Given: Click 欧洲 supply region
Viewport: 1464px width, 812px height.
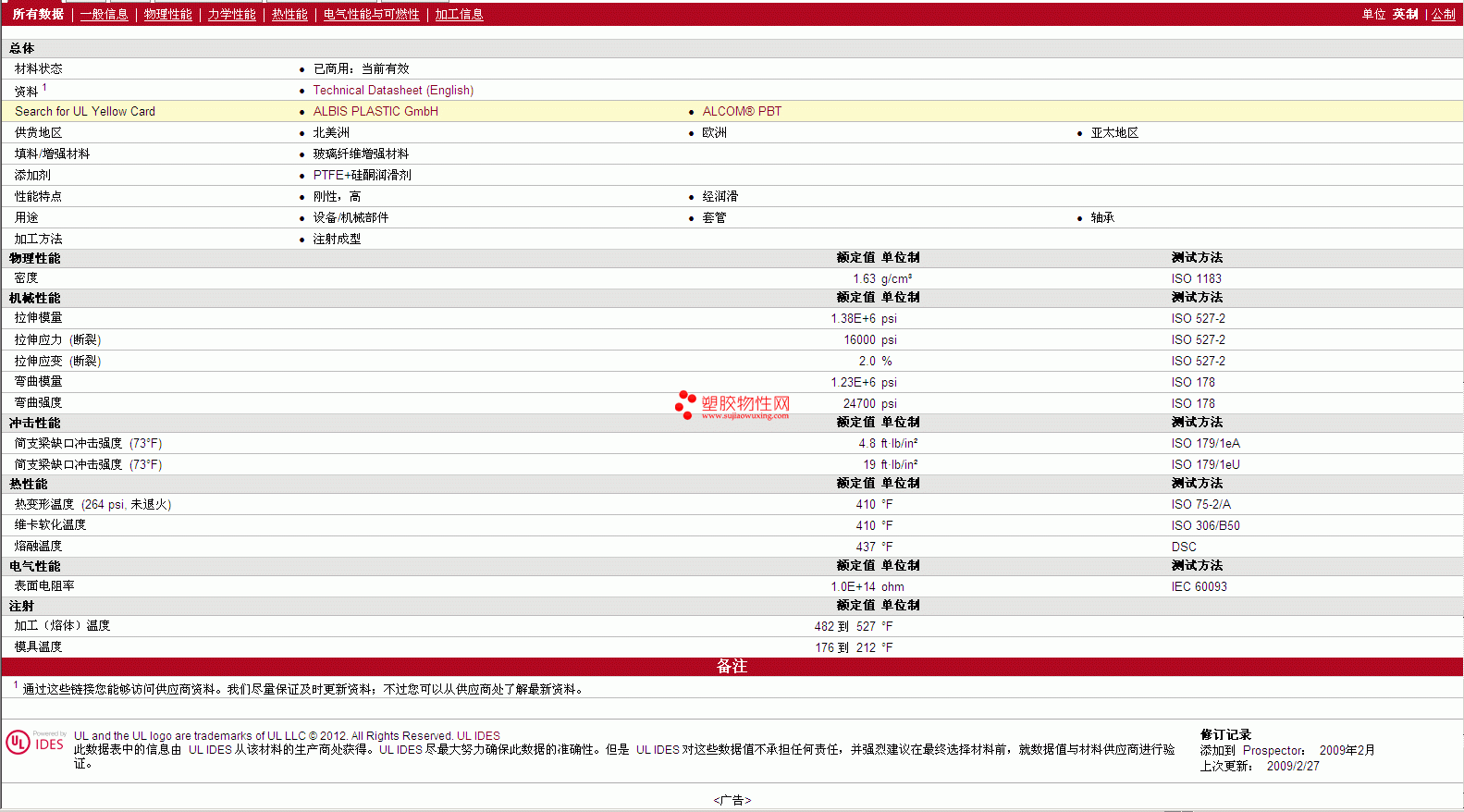Looking at the screenshot, I should [x=714, y=133].
